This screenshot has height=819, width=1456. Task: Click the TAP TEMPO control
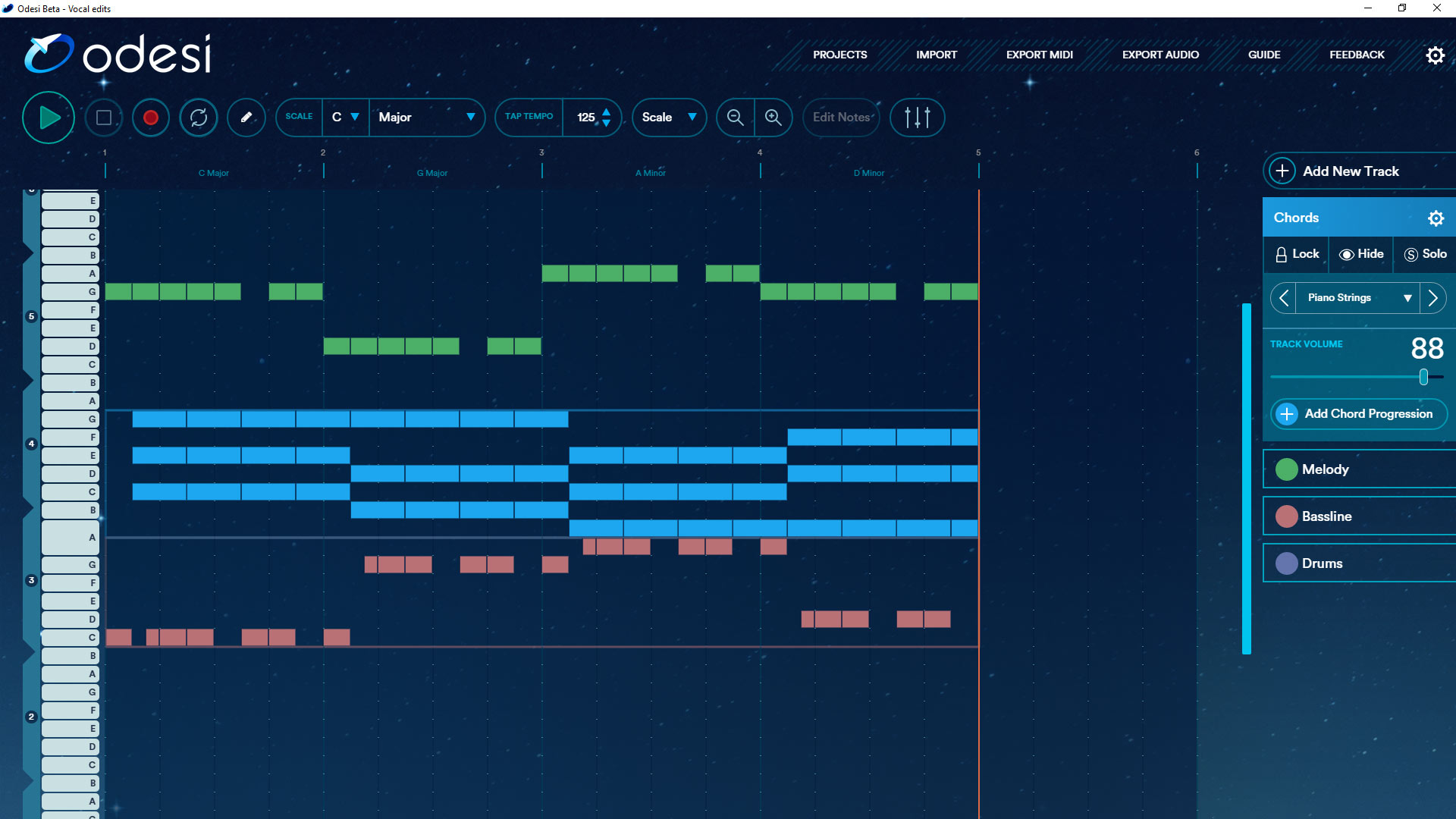(529, 118)
